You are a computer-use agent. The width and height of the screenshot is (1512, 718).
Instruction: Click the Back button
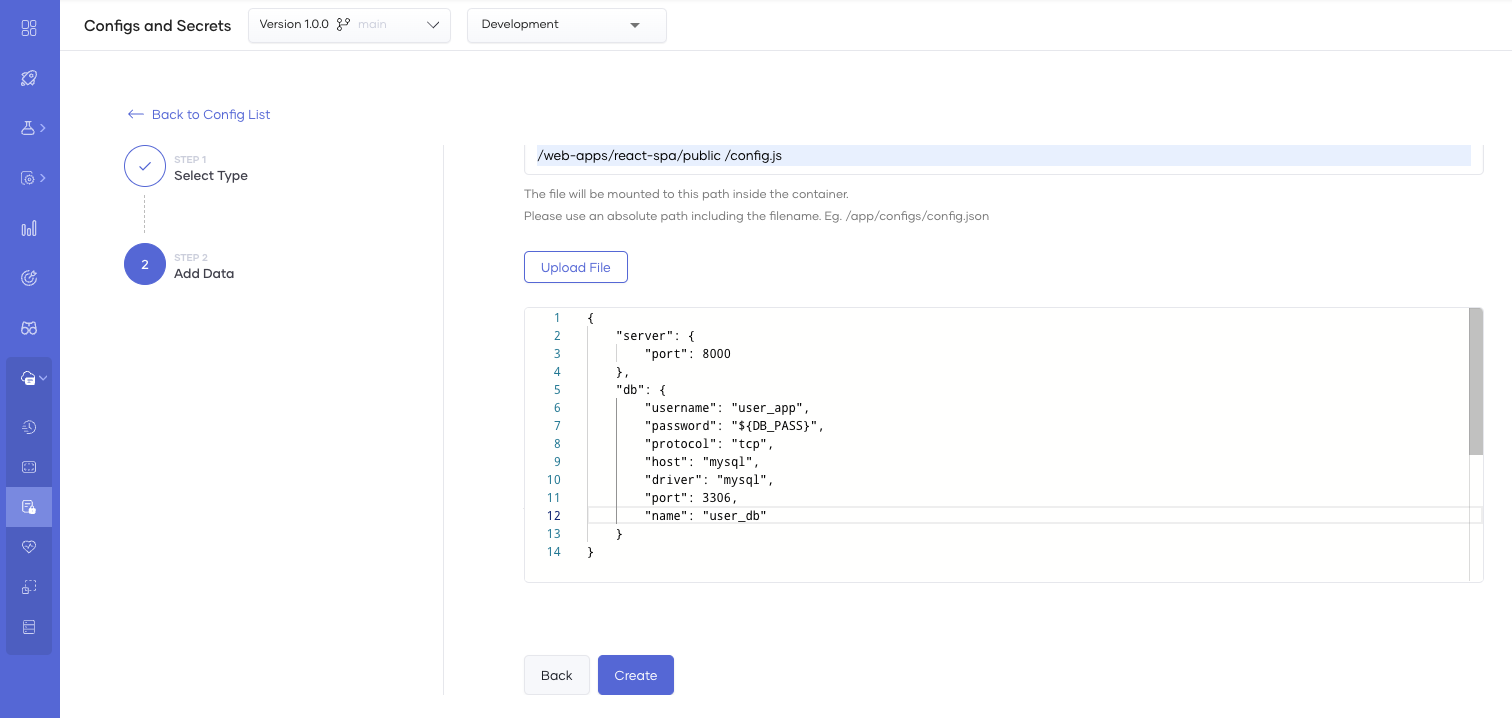click(556, 675)
